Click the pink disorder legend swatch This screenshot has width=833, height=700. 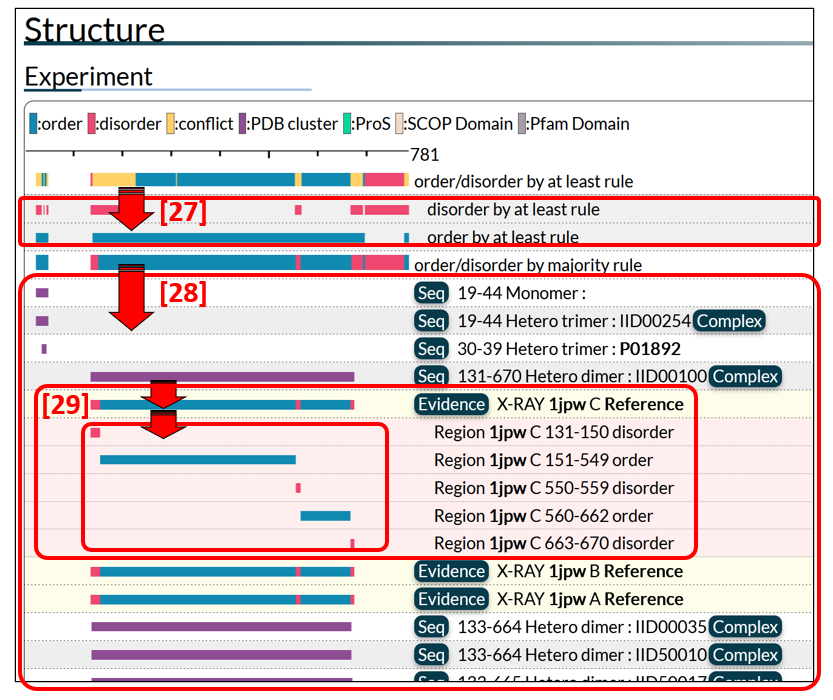pos(92,124)
